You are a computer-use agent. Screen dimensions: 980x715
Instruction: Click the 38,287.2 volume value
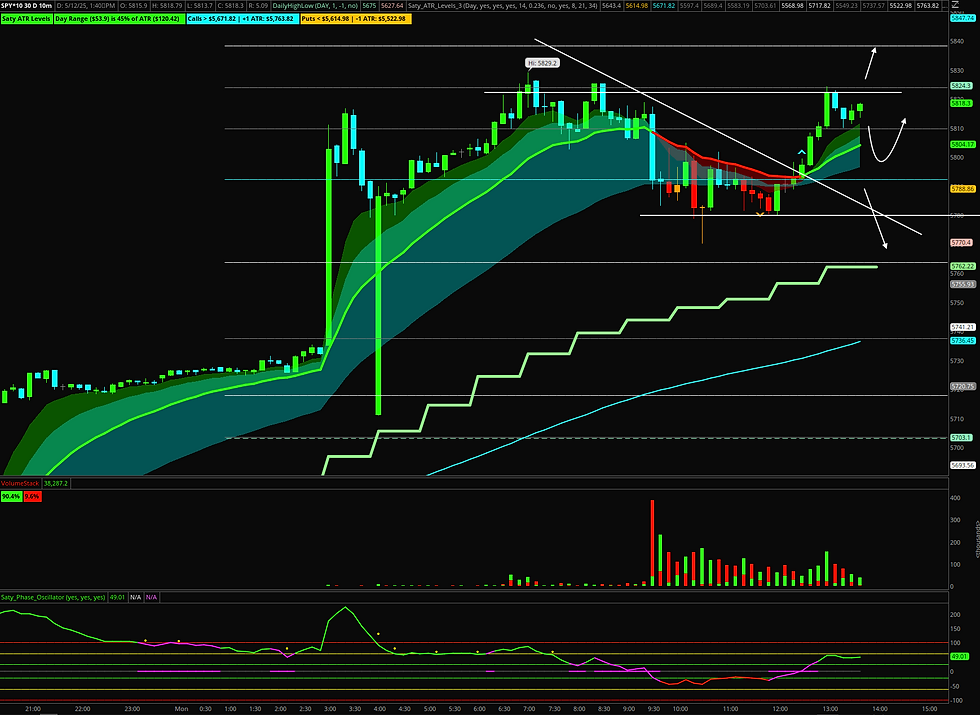point(56,483)
